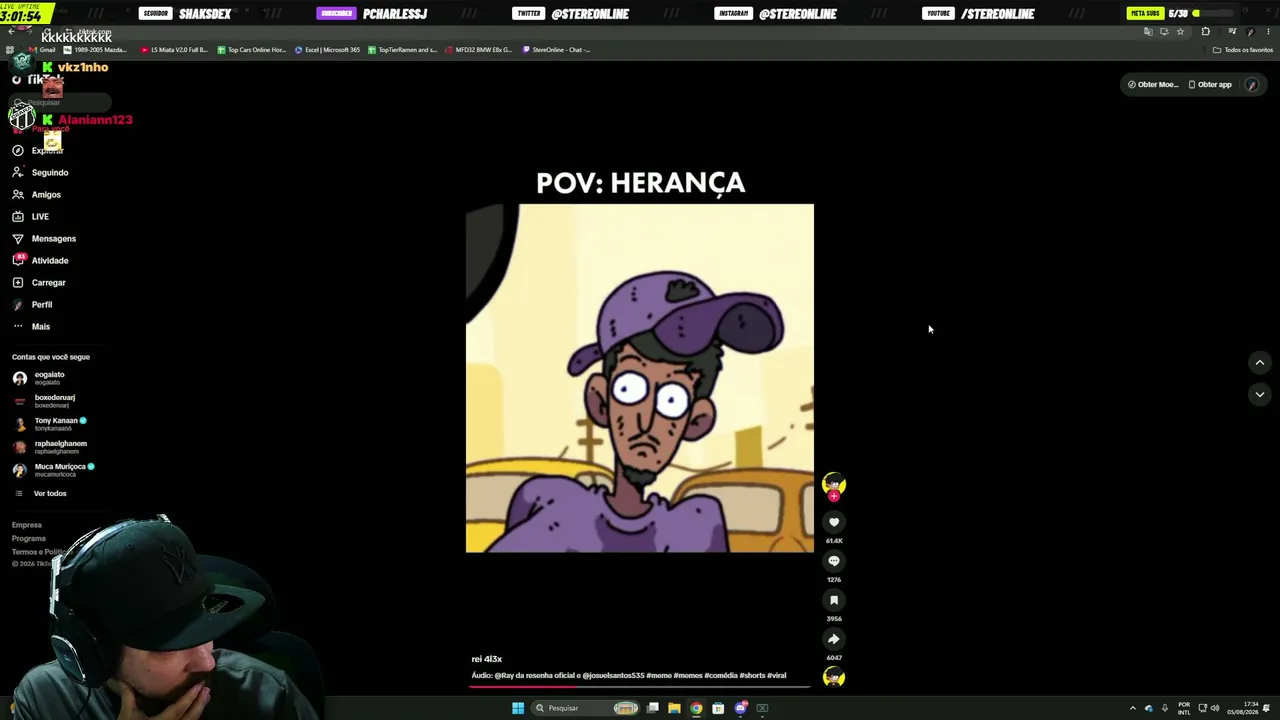
Task: Expand the Mais menu in the sidebar
Action: (x=31, y=327)
